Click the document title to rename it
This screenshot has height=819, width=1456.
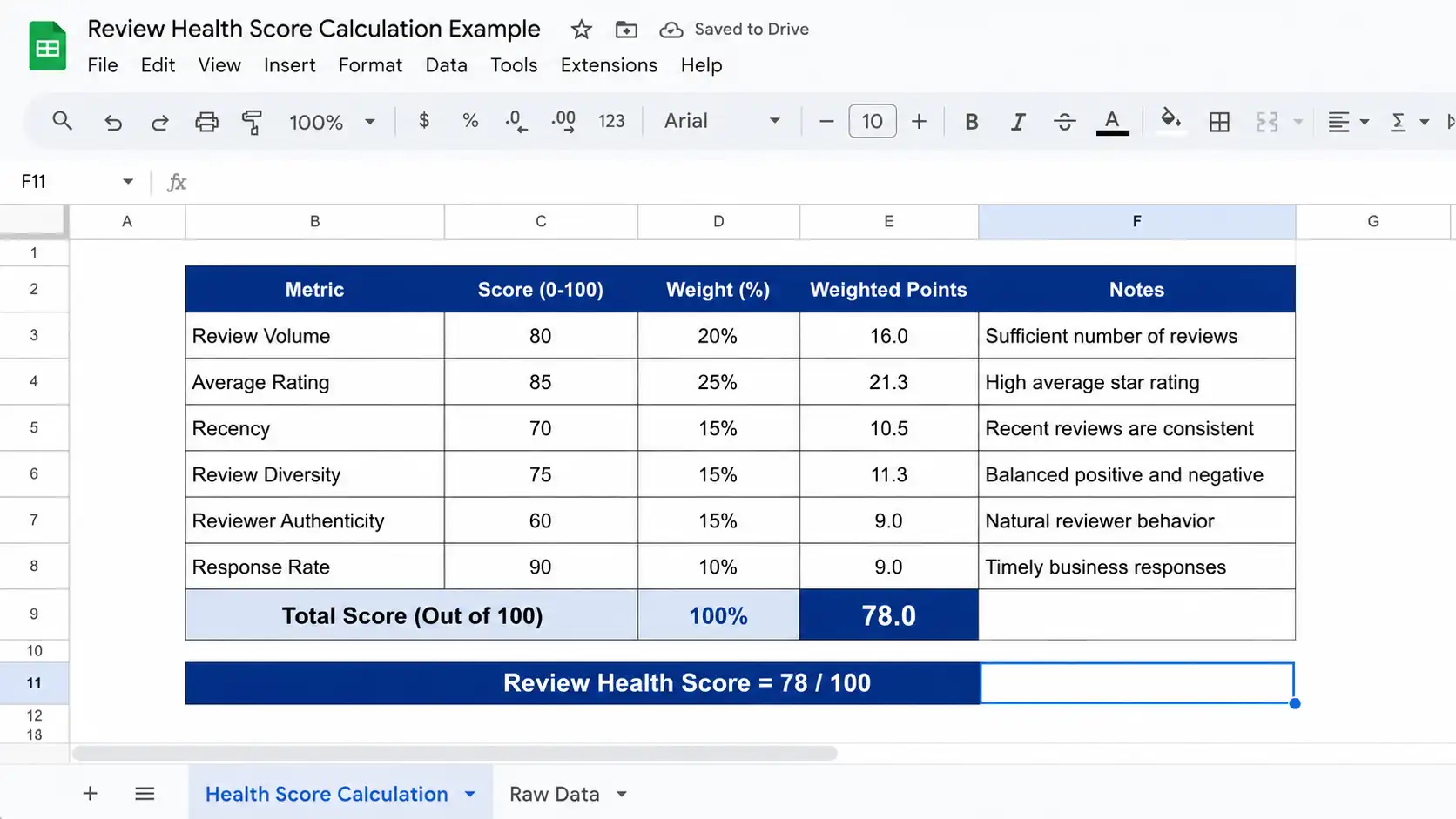point(313,29)
